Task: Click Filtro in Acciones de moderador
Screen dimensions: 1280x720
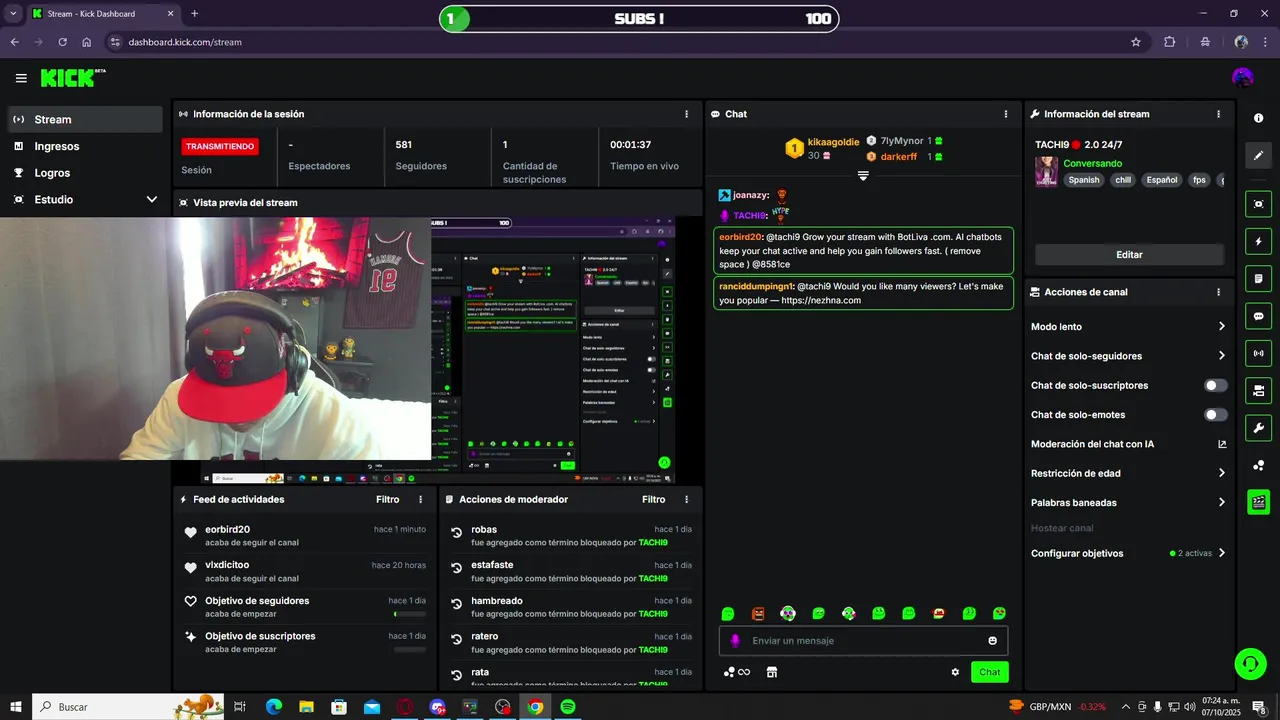Action: point(653,499)
